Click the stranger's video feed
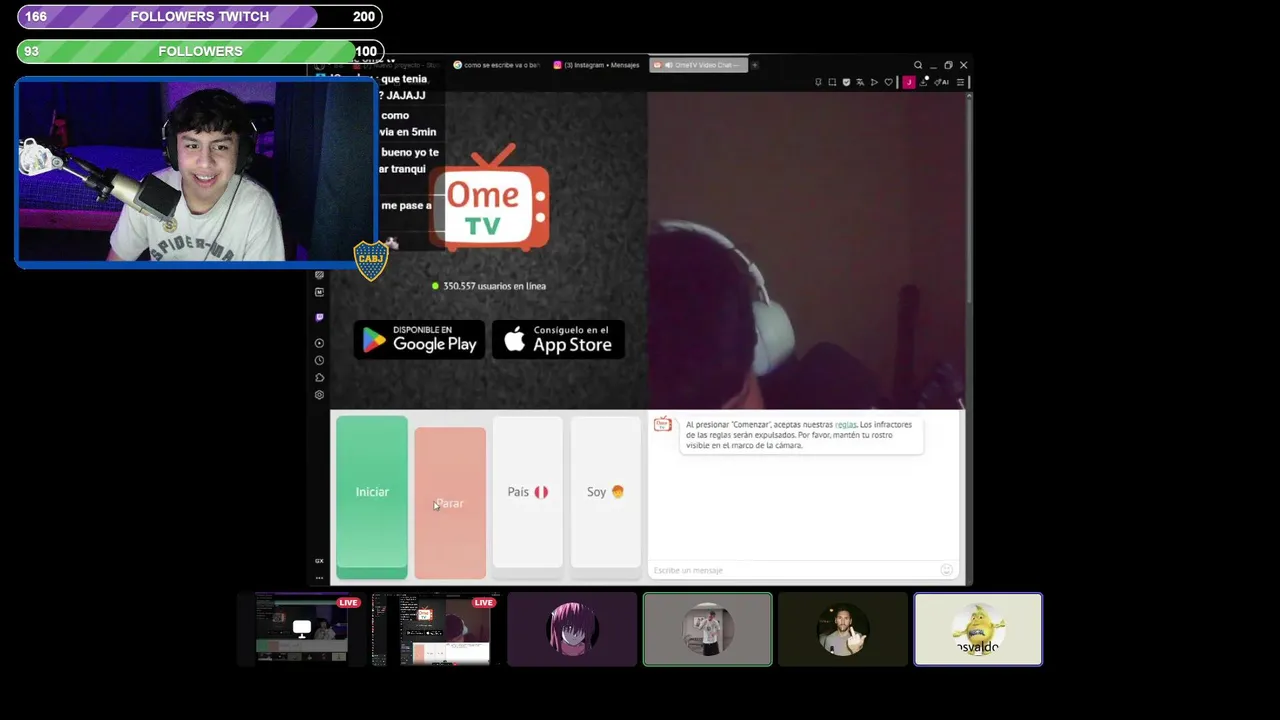1280x720 pixels. coord(806,250)
